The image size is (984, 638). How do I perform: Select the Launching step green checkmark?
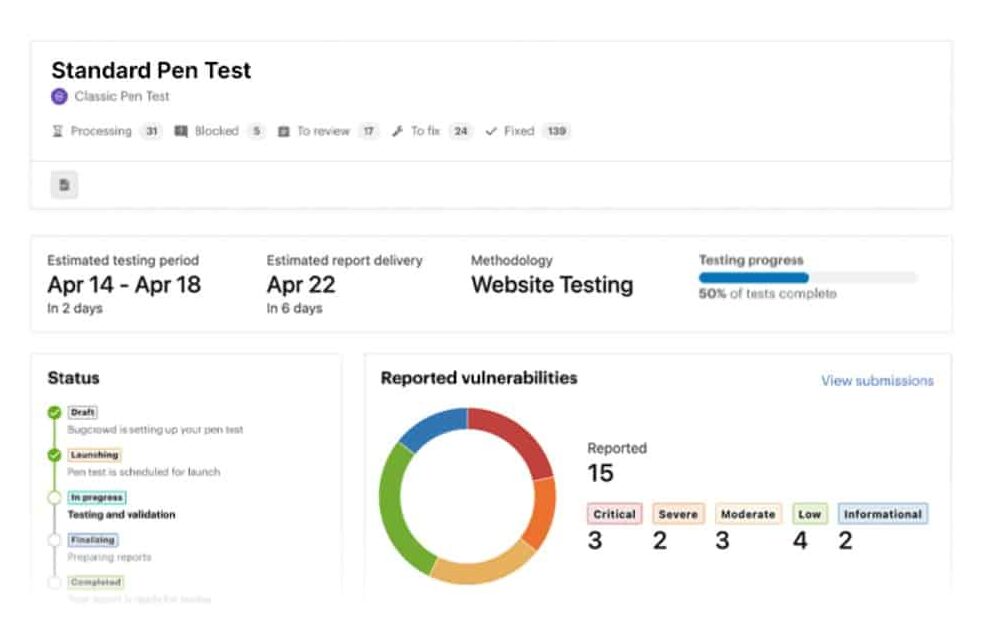pos(54,455)
